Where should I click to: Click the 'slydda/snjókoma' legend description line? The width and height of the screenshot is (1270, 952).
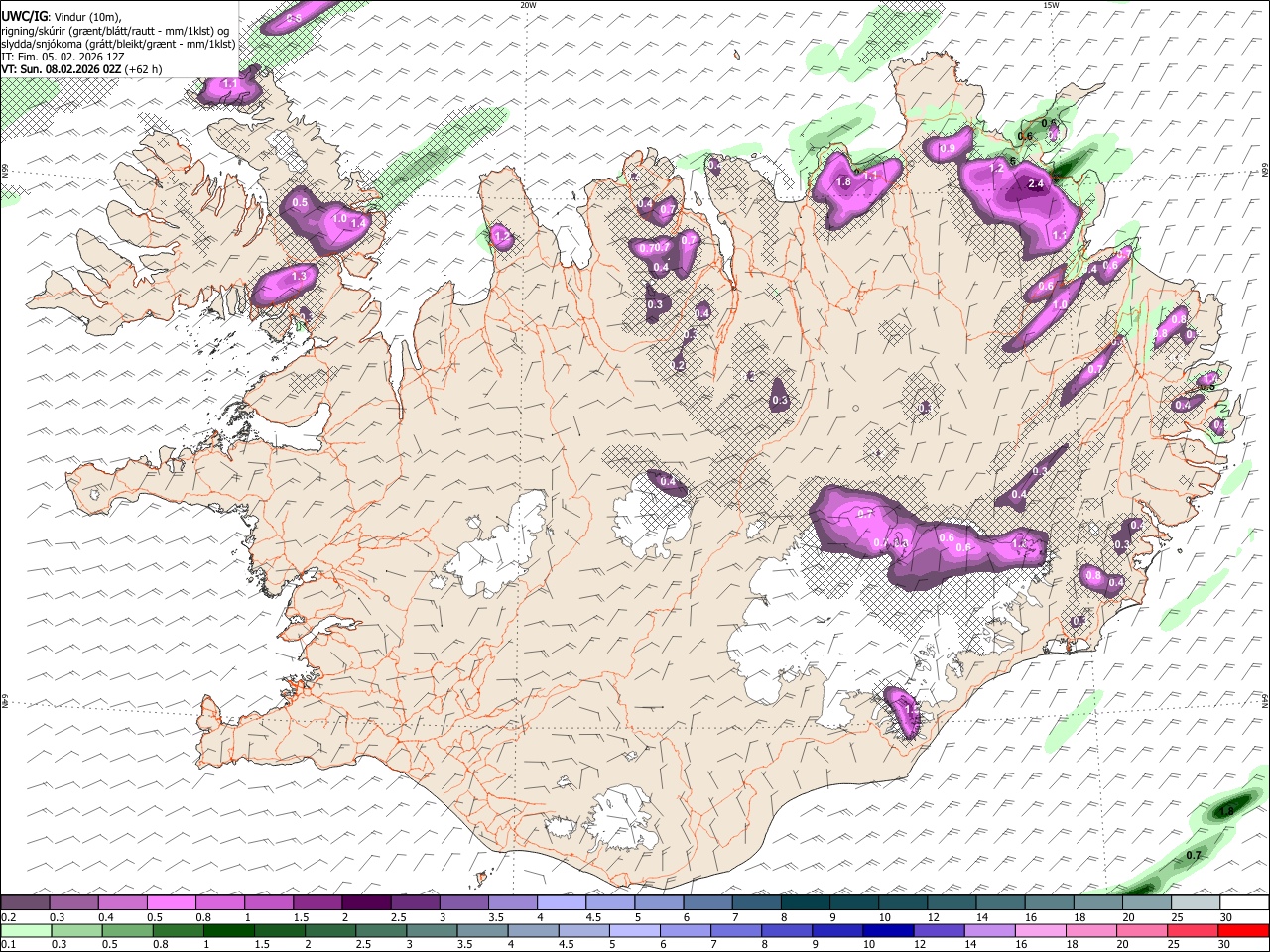(x=118, y=44)
